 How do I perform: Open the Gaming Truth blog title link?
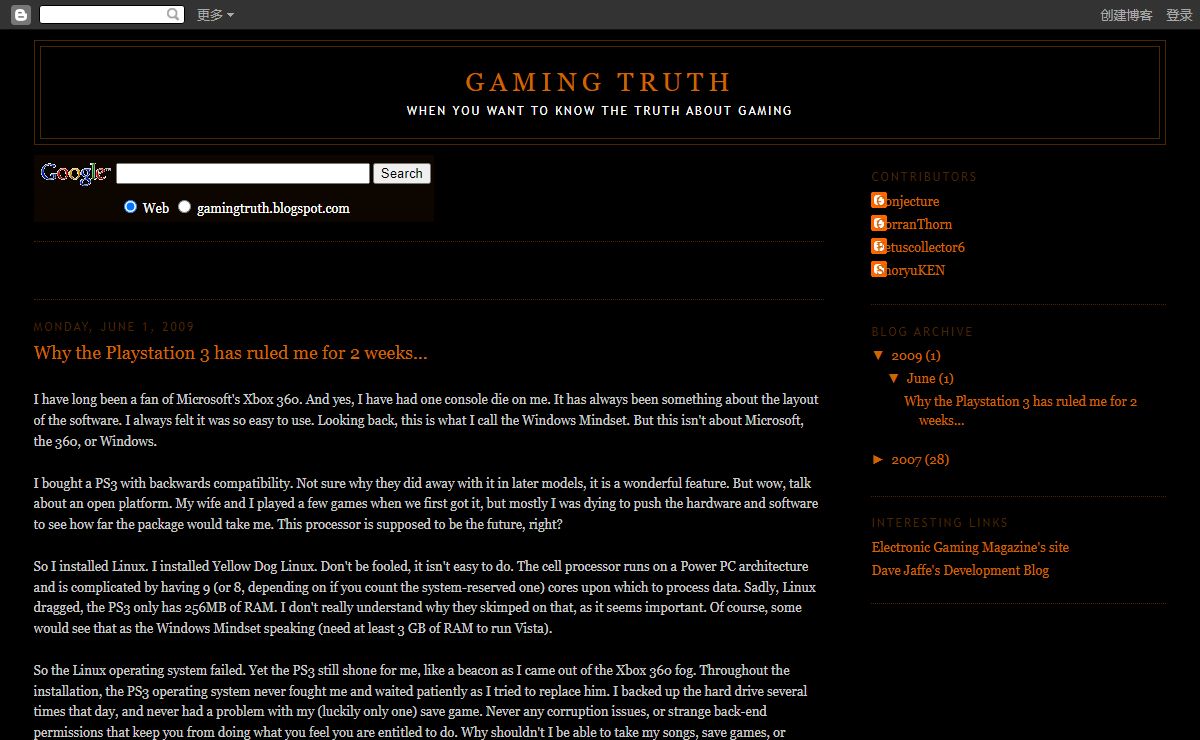click(x=599, y=82)
